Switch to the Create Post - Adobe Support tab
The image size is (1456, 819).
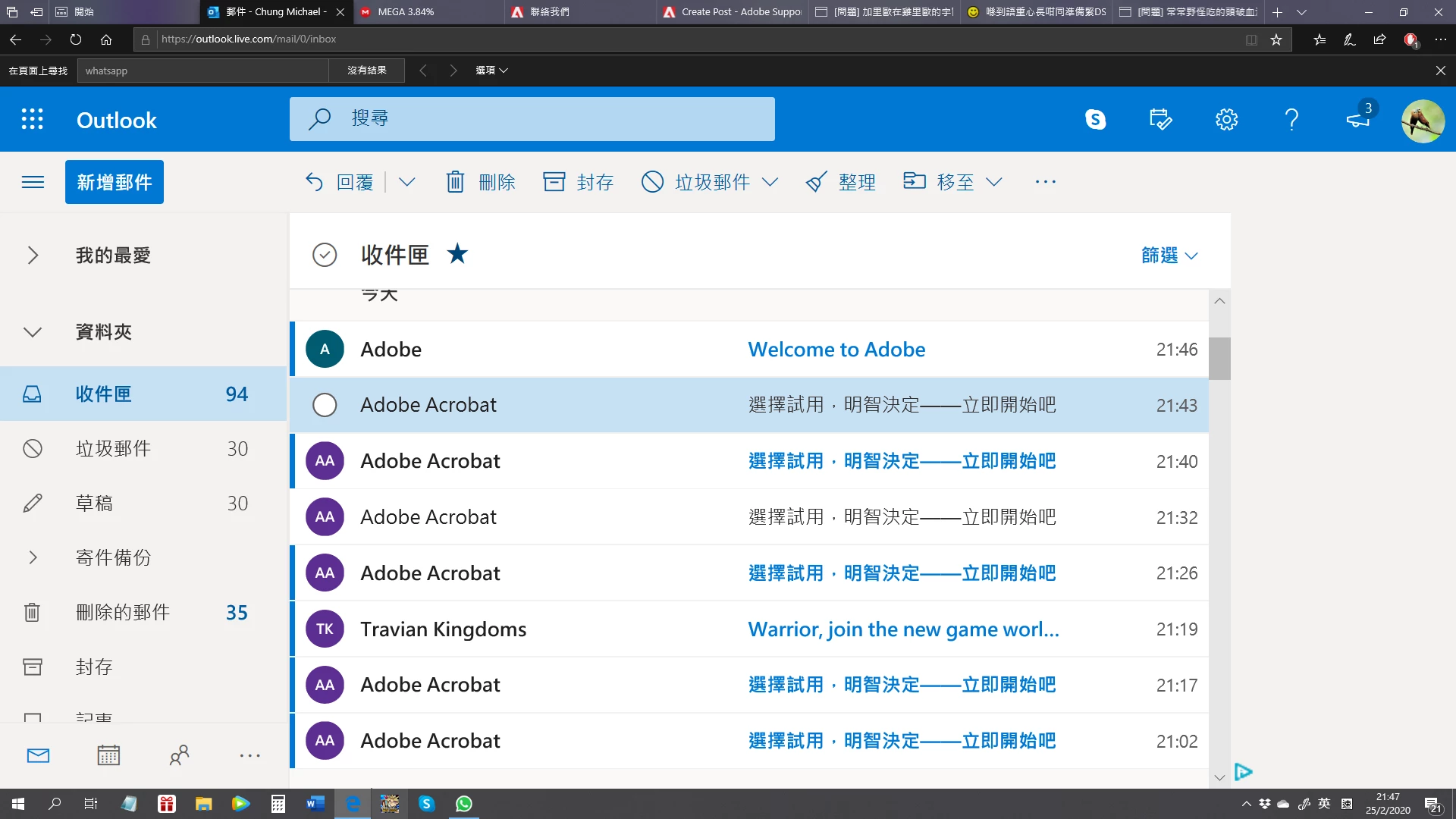tap(733, 12)
